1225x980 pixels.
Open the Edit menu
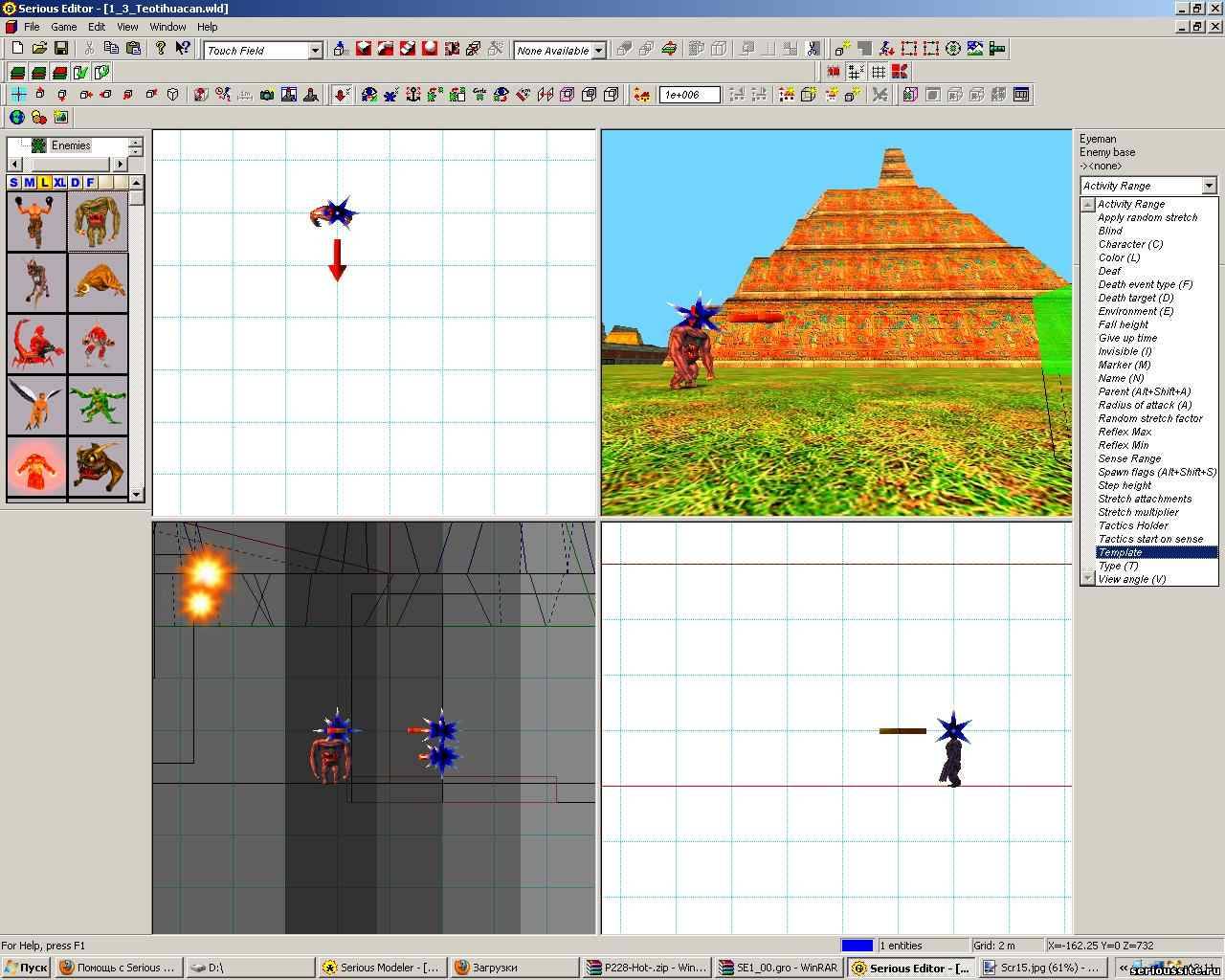coord(97,27)
